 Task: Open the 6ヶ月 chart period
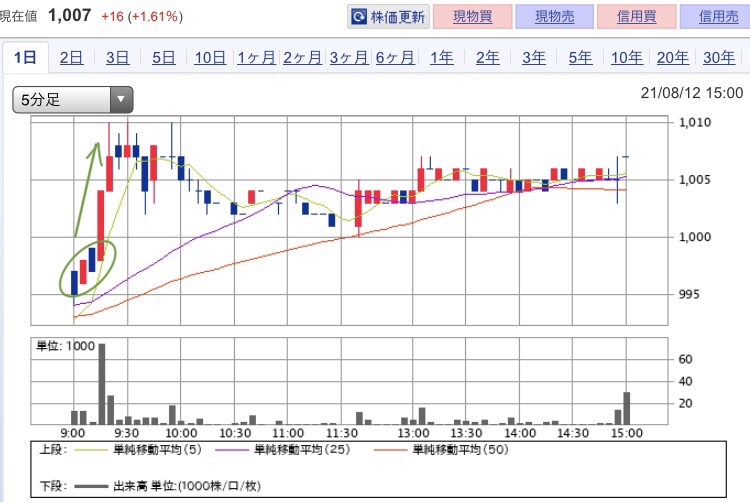(x=395, y=58)
